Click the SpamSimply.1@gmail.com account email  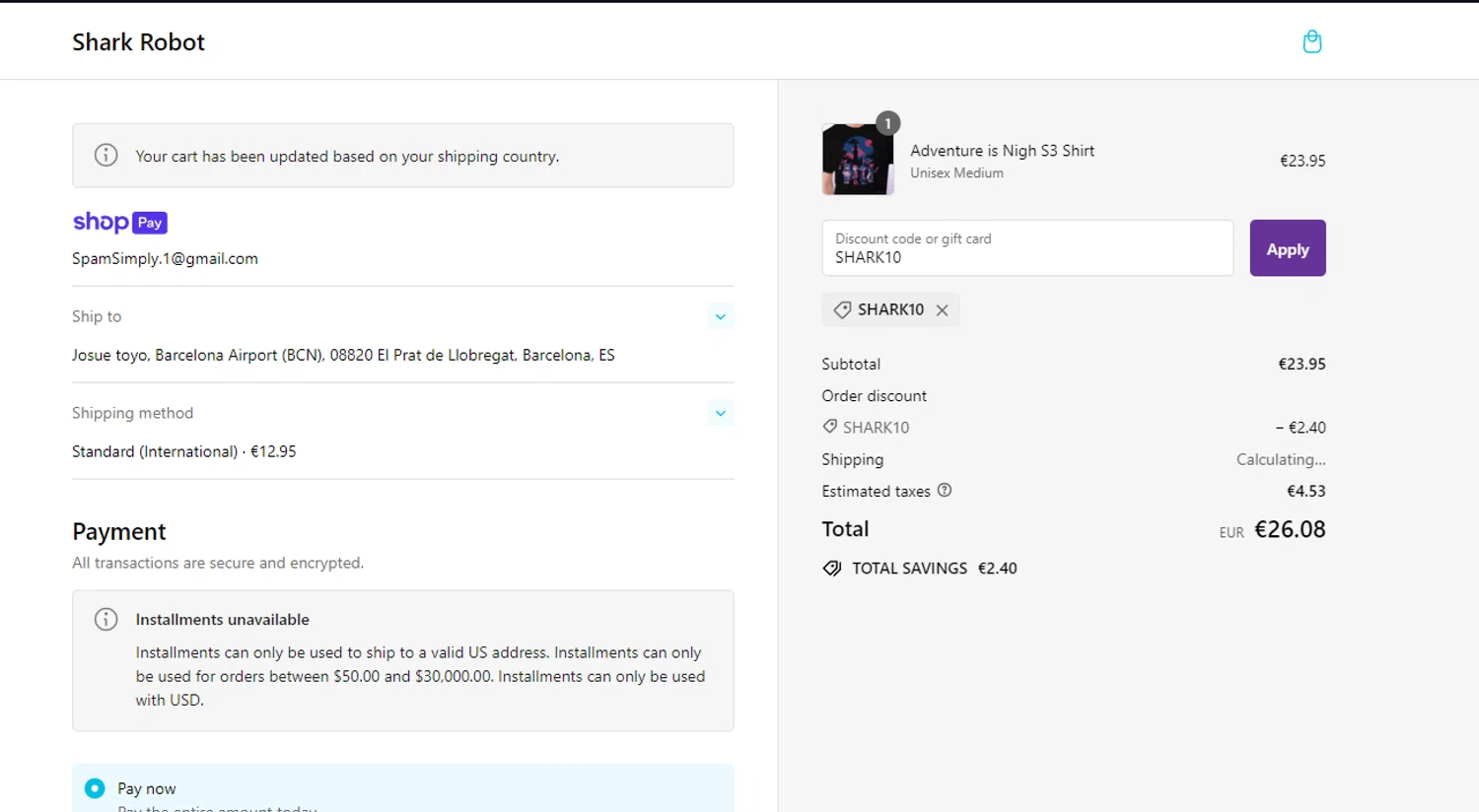pyautogui.click(x=165, y=259)
